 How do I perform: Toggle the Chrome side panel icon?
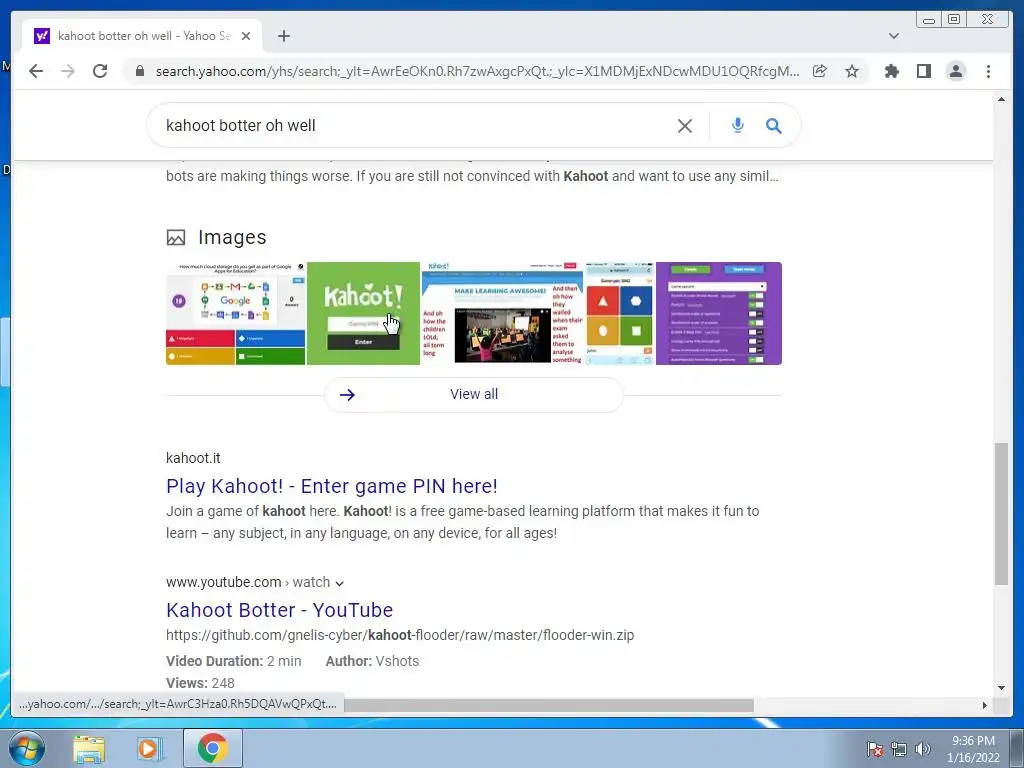923,71
